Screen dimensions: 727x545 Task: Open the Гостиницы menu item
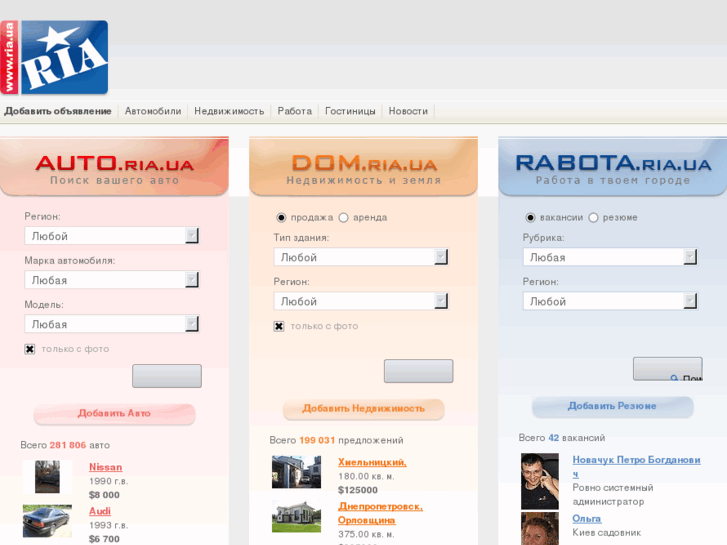(350, 111)
